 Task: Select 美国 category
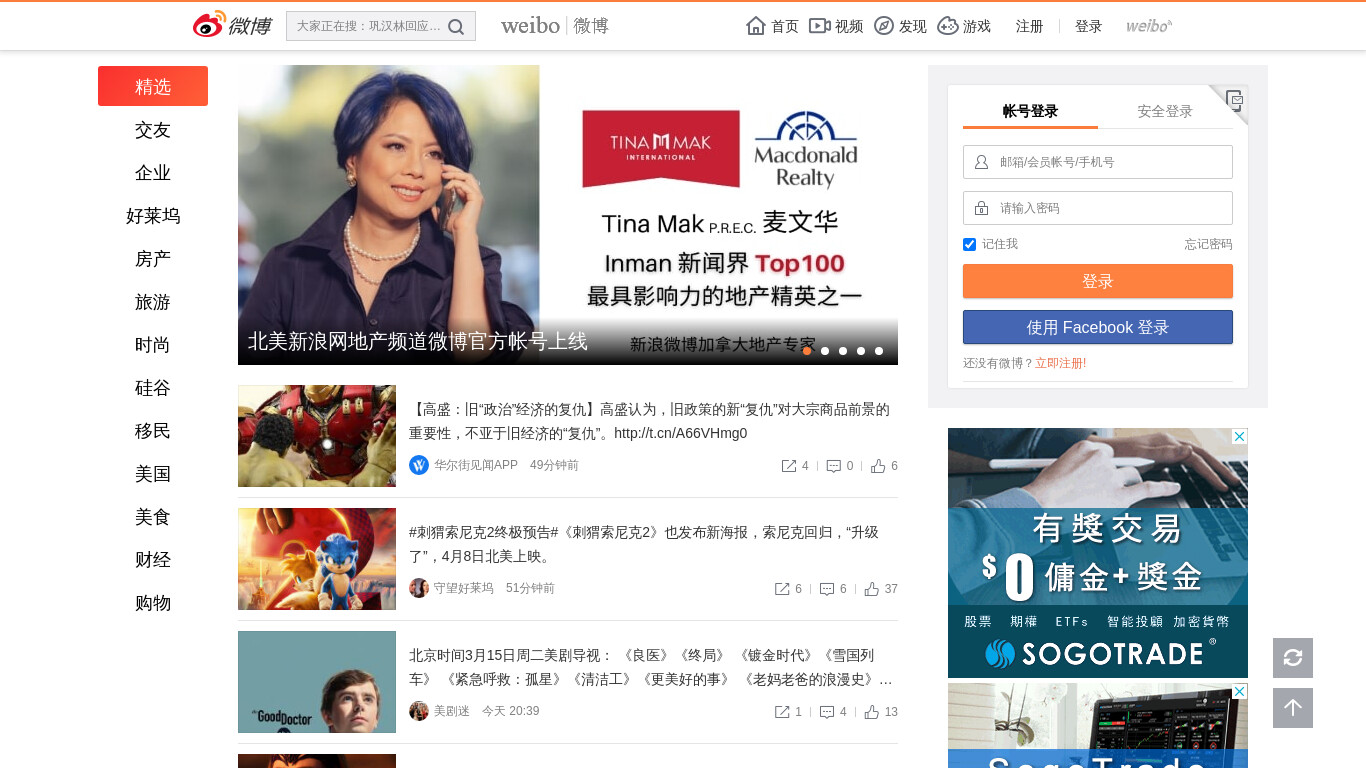[x=153, y=474]
